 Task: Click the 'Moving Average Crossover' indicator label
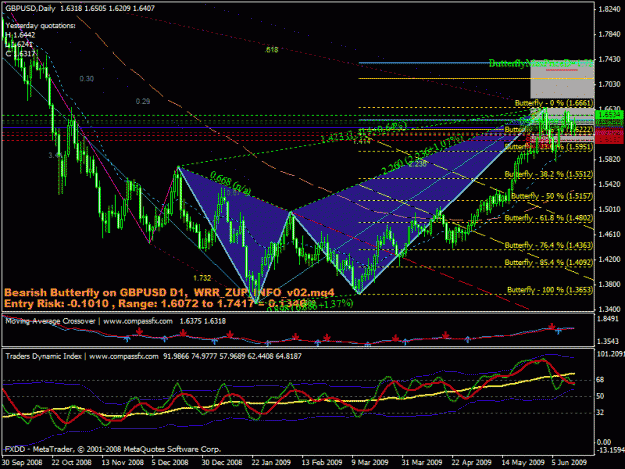(50, 321)
